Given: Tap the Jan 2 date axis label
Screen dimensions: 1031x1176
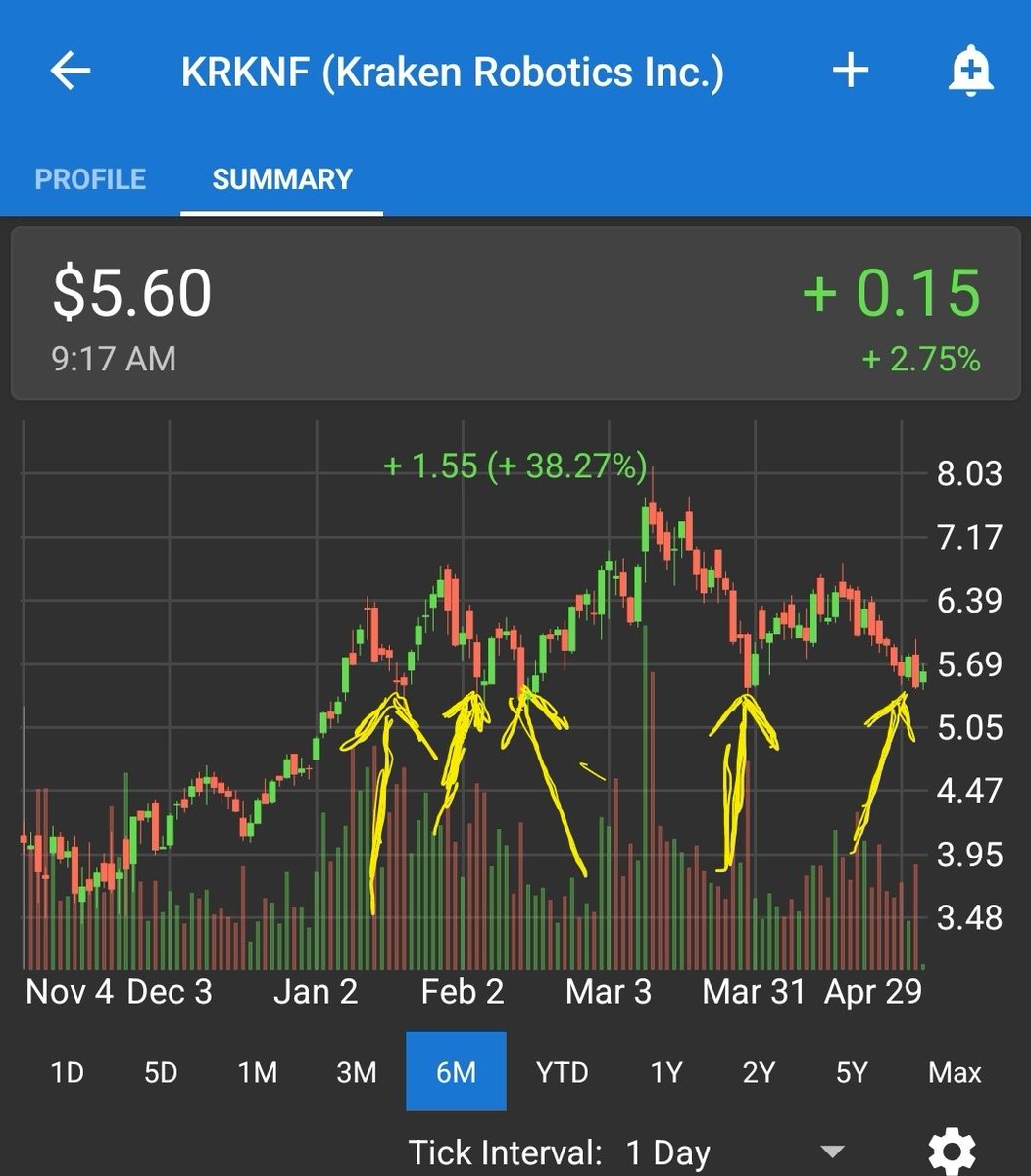Looking at the screenshot, I should (316, 992).
